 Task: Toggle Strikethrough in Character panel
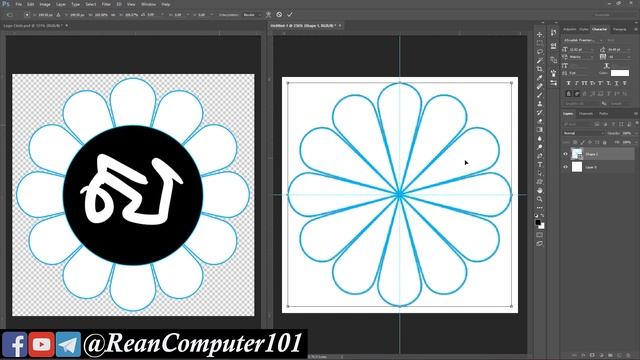click(624, 83)
